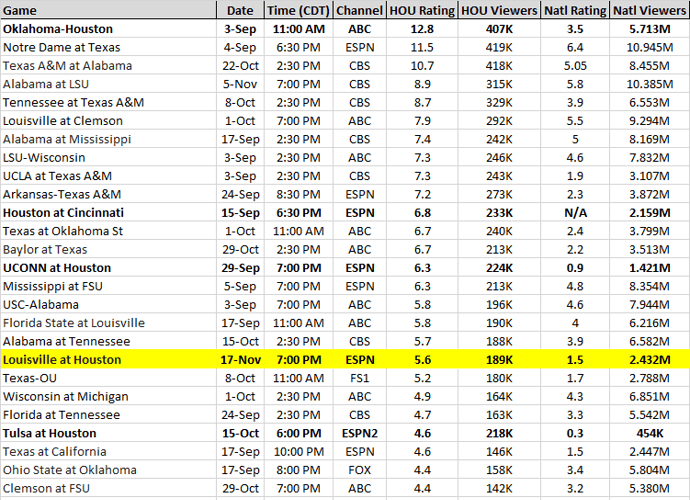Viewport: 690px width, 500px height.
Task: Click the 'Clemson at FSU' cell
Action: pos(108,488)
